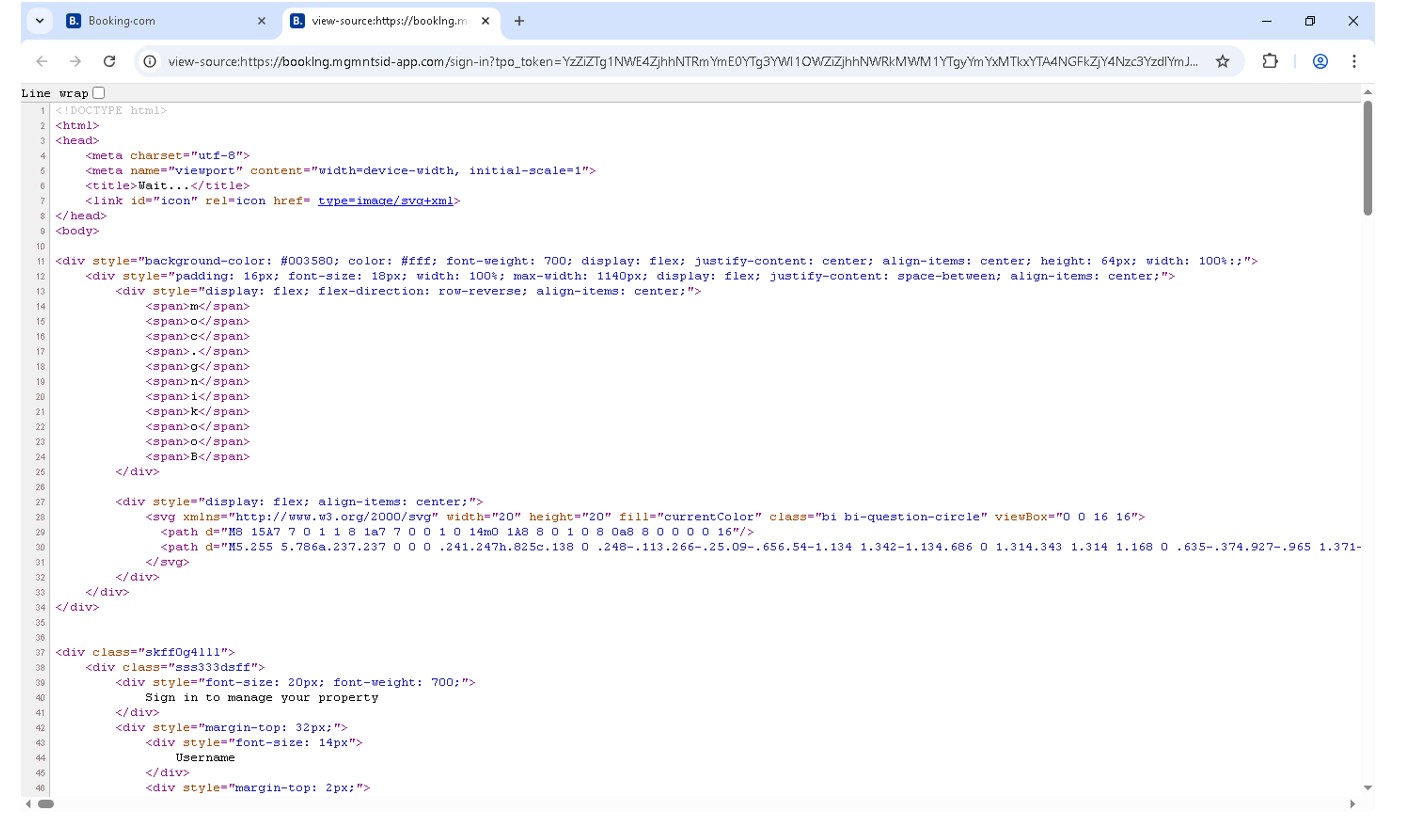The height and width of the screenshot is (826, 1415).
Task: Click the browser back arrow button
Action: click(x=42, y=61)
